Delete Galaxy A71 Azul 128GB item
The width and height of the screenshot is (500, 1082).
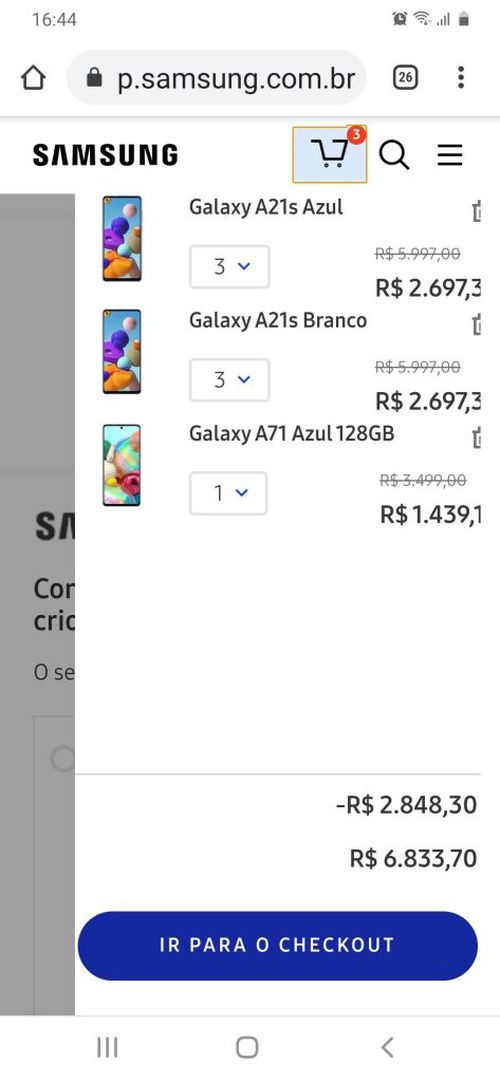coord(477,438)
